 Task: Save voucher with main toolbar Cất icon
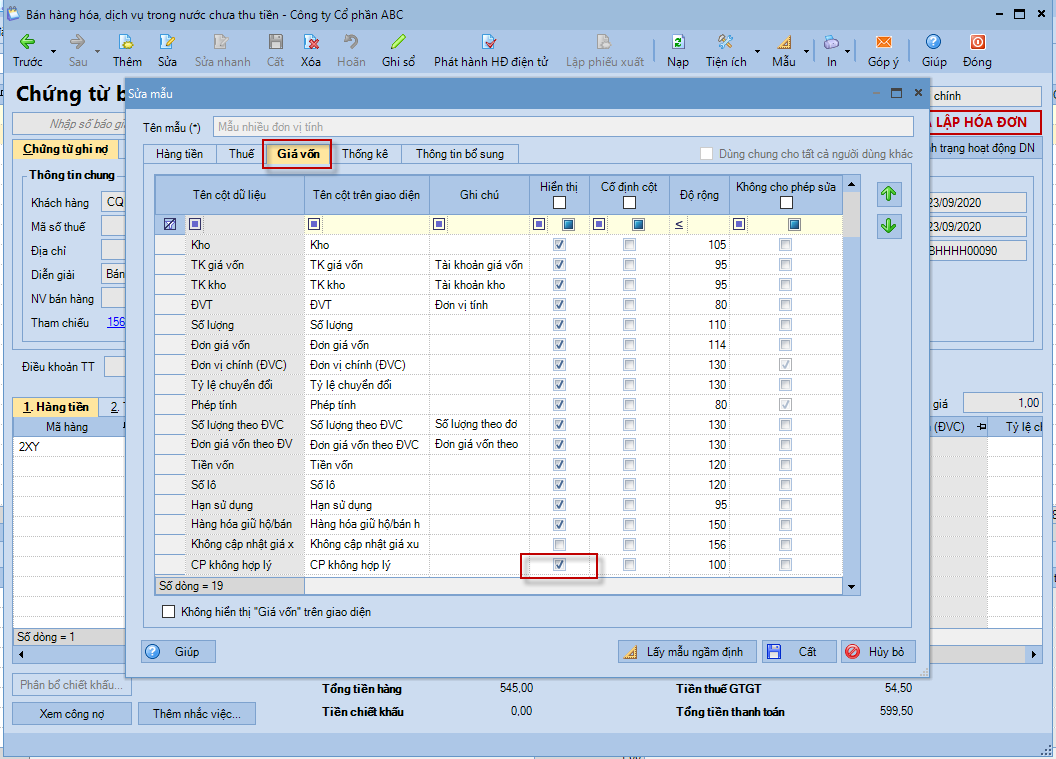[275, 42]
